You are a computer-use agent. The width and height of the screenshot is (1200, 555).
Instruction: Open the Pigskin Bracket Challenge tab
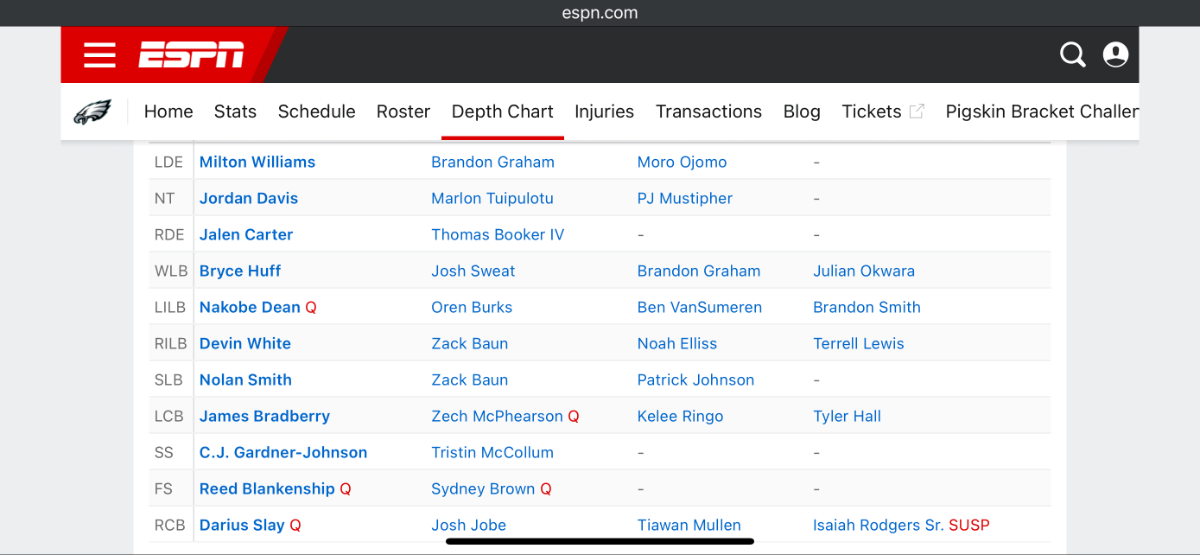click(1041, 112)
